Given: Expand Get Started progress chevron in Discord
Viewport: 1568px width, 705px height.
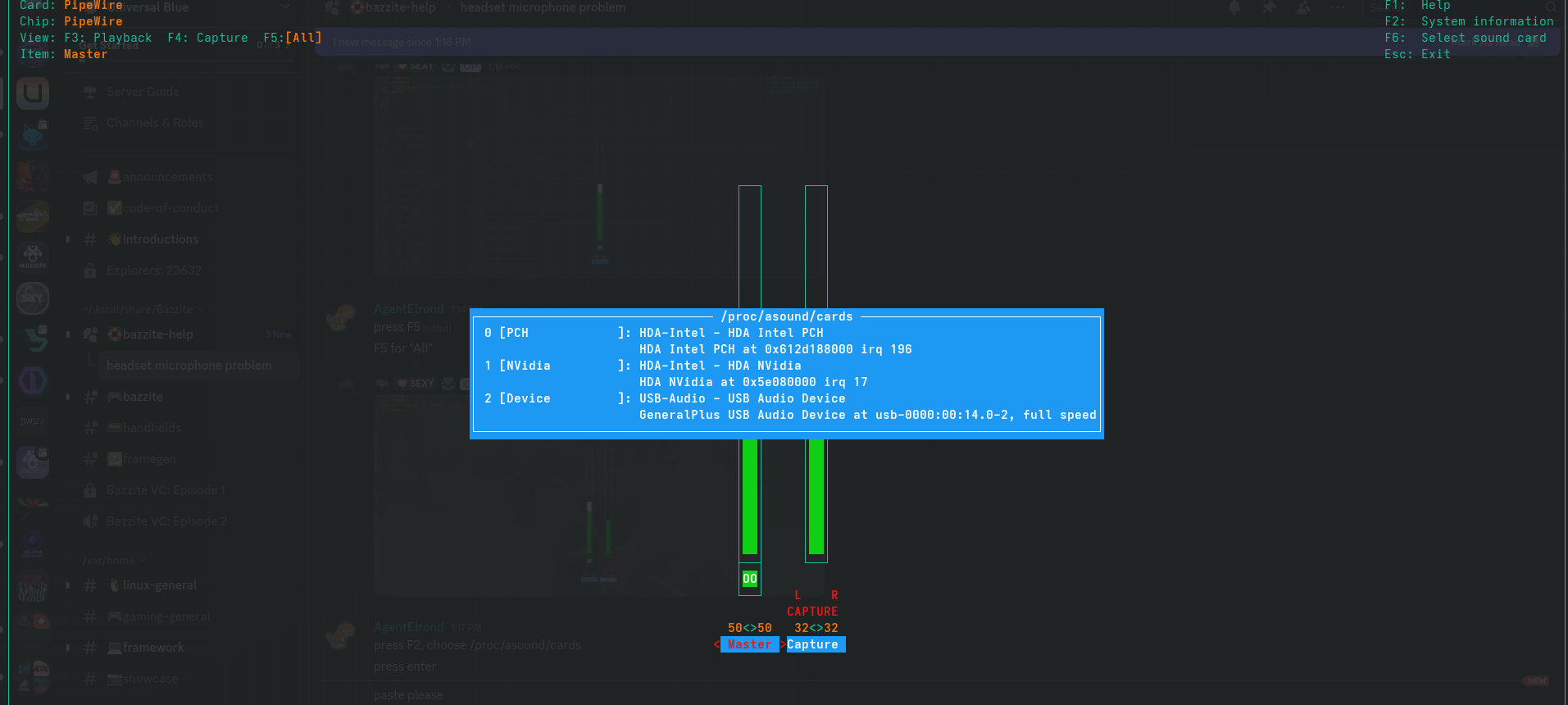Looking at the screenshot, I should pos(288,46).
